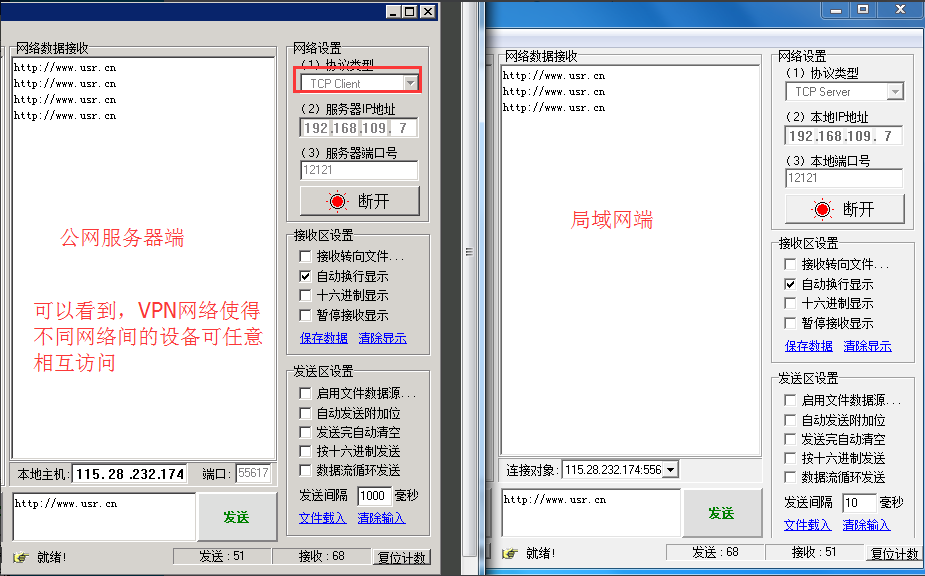The width and height of the screenshot is (925, 576).
Task: Uncheck 自动换行显示 auto-newline on left window
Action: 303,276
